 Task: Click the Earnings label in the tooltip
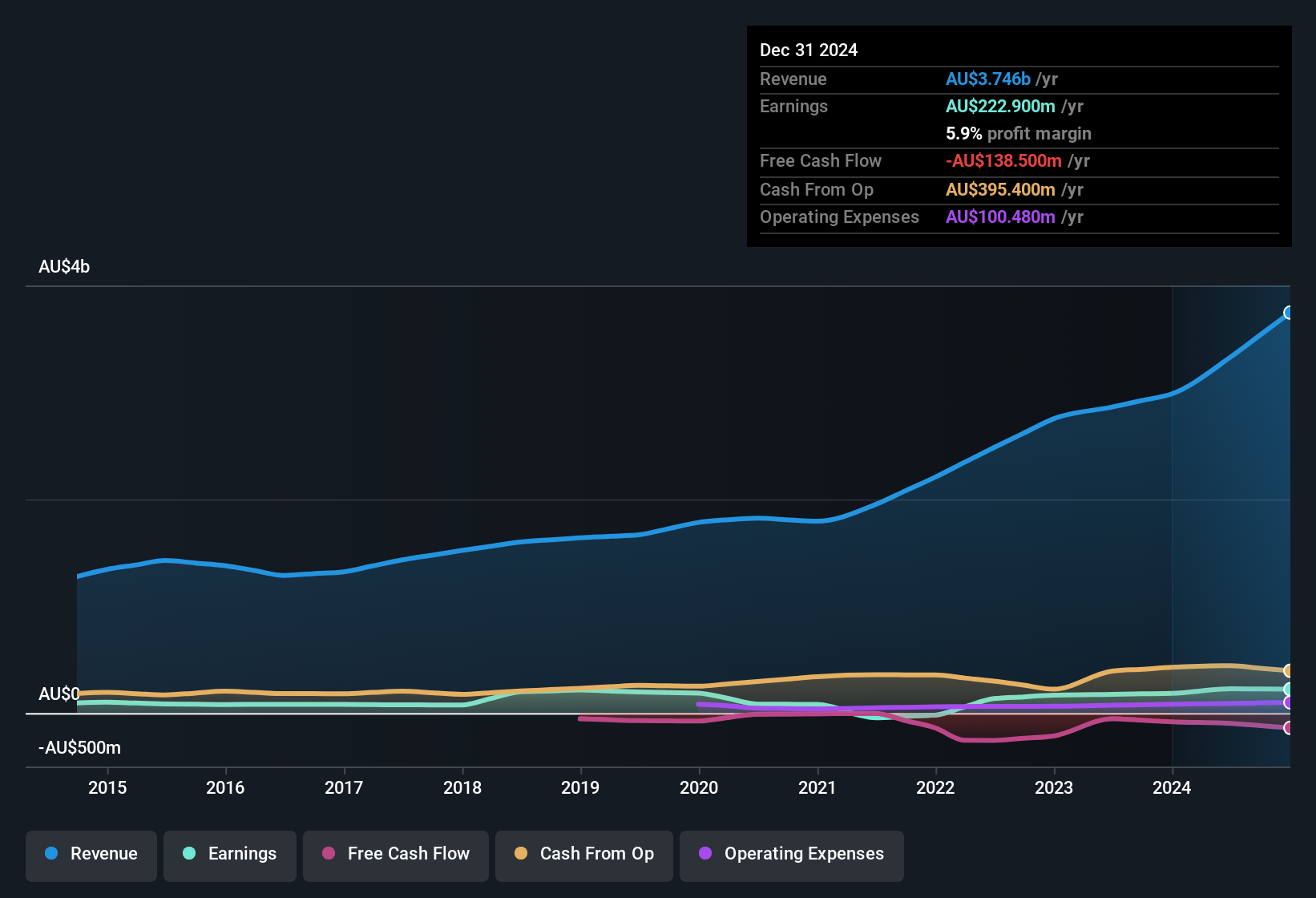[x=794, y=107]
